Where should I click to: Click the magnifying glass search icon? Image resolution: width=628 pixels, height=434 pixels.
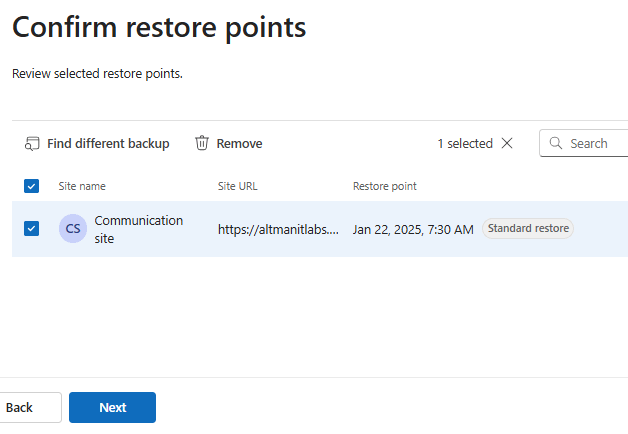556,144
